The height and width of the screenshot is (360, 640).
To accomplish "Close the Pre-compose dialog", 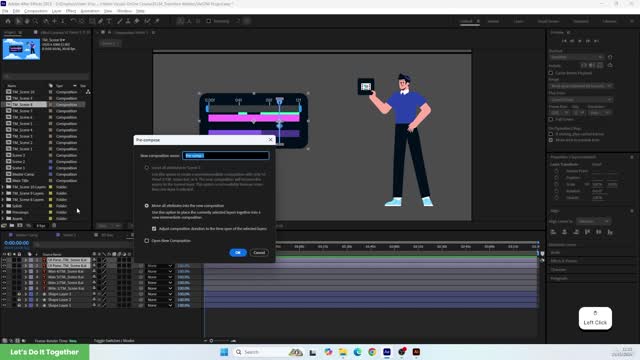I will click(x=270, y=140).
